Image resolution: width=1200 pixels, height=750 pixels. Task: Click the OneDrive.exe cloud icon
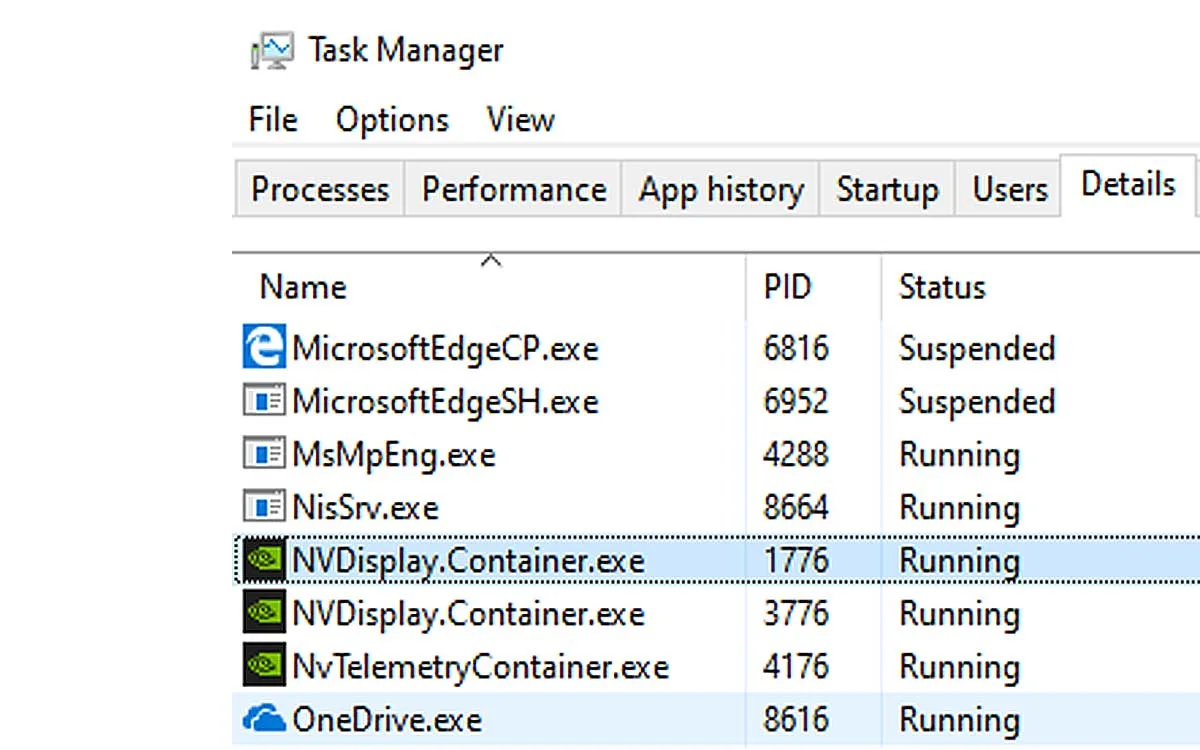264,719
